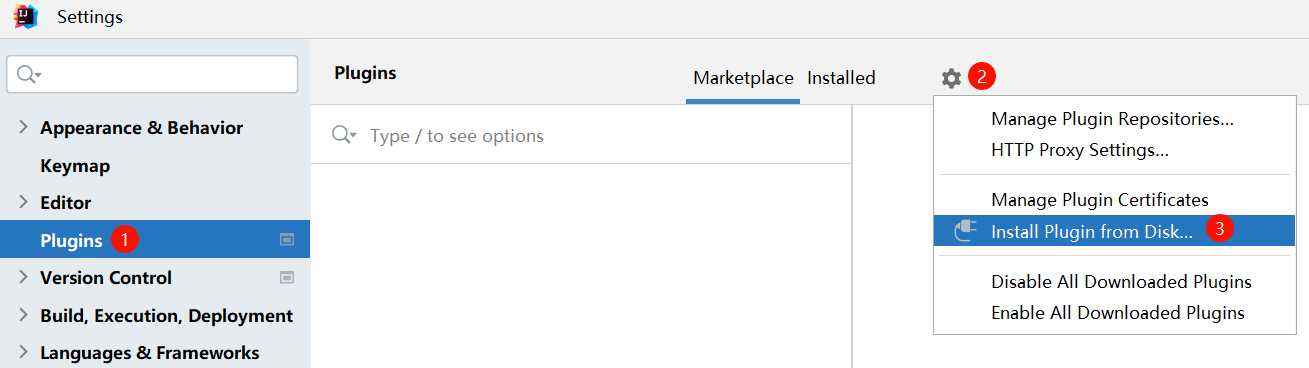Image resolution: width=1309 pixels, height=368 pixels.
Task: Expand the Version Control node
Action: coord(24,277)
